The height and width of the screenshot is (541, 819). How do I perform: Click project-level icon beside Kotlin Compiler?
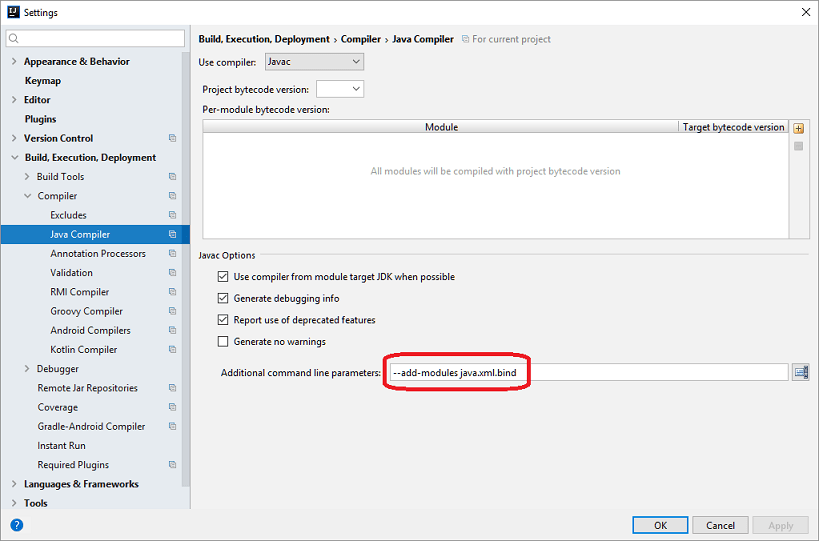pyautogui.click(x=172, y=349)
